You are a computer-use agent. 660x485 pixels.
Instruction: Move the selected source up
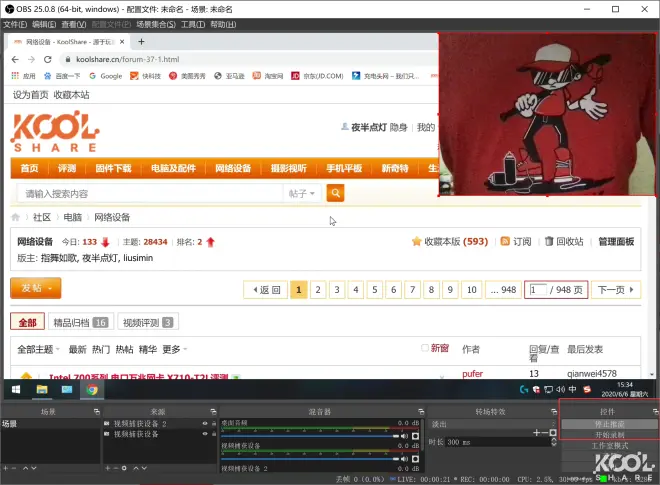136,468
